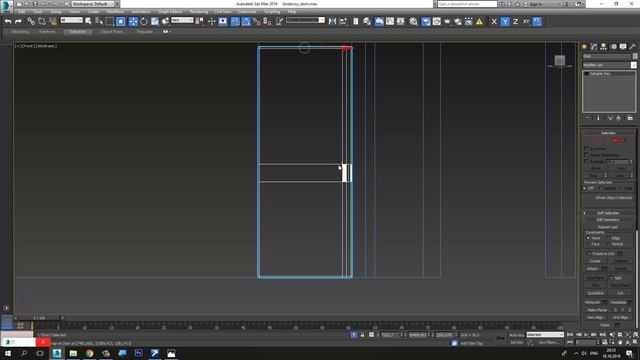The image size is (640, 360).
Task: Click the Align tool icon
Action: coord(343,21)
